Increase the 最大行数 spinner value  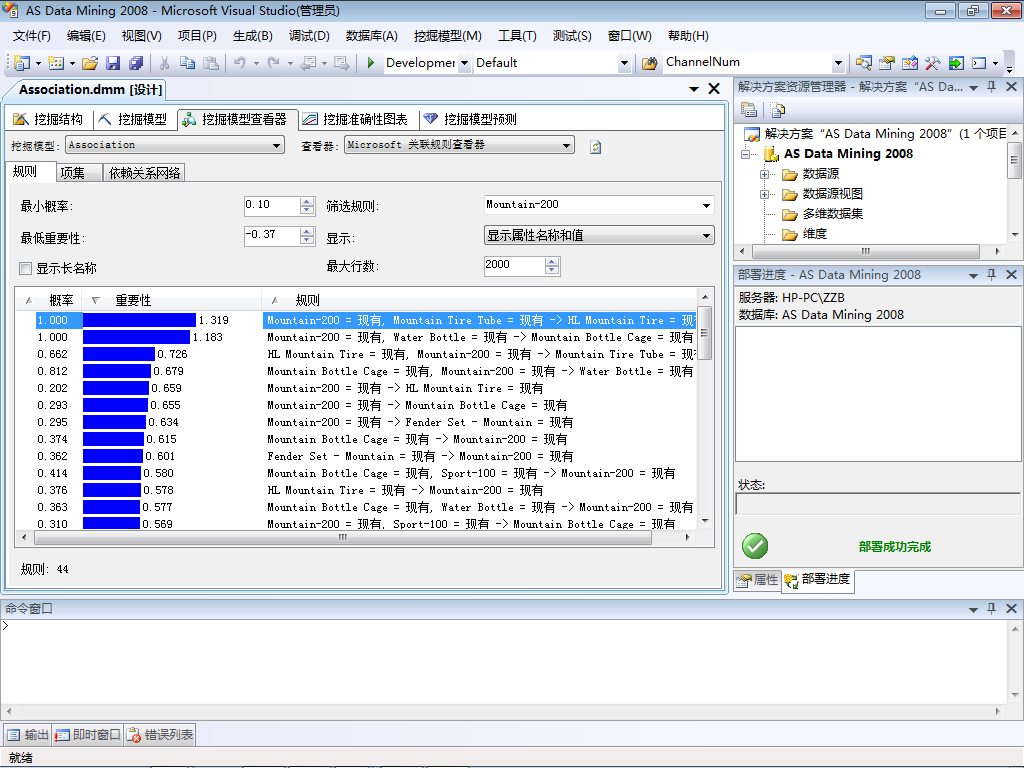[552, 261]
